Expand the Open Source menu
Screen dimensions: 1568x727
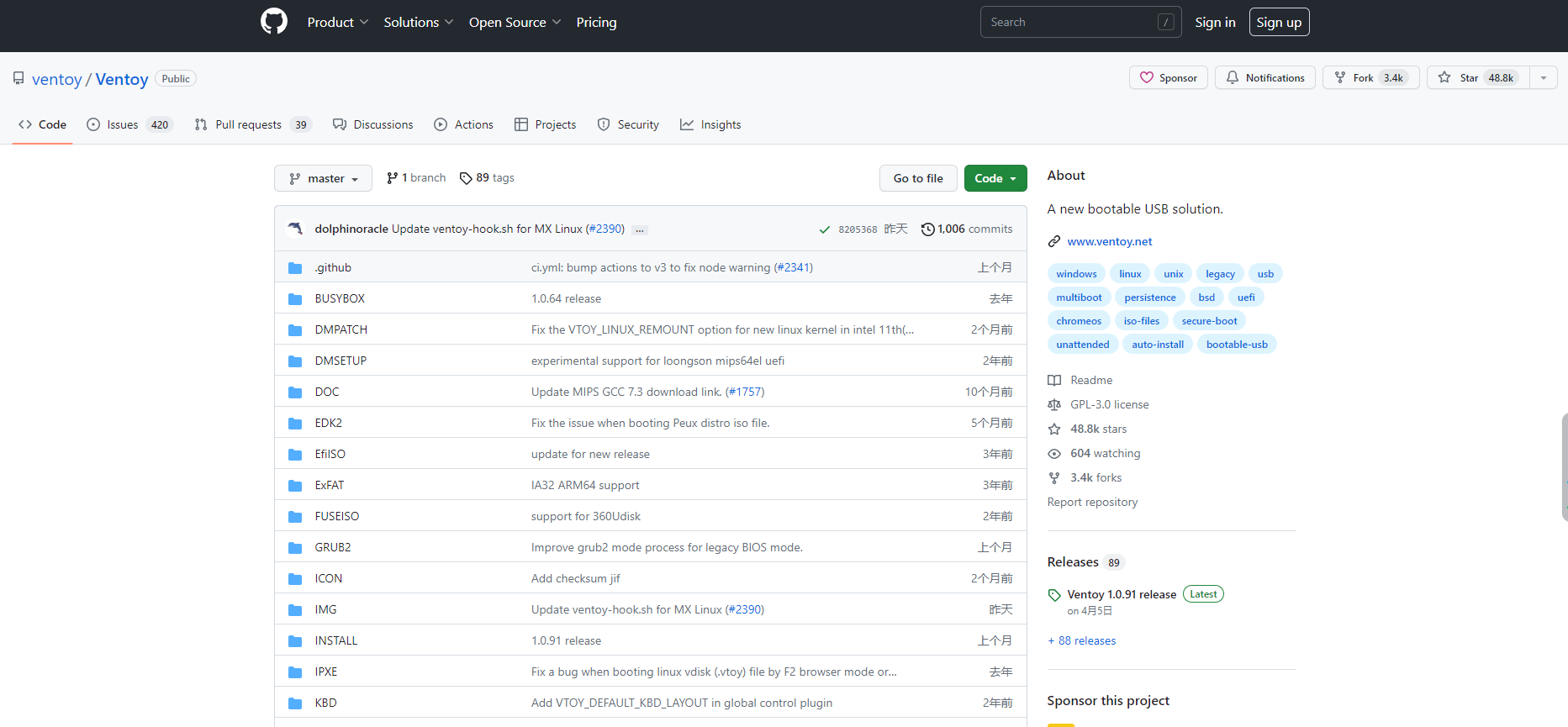click(x=515, y=22)
